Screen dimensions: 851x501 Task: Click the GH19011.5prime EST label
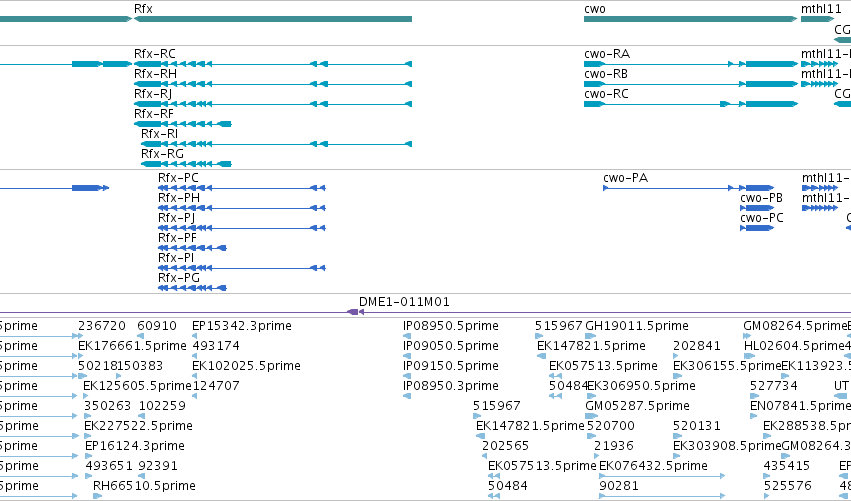(637, 326)
